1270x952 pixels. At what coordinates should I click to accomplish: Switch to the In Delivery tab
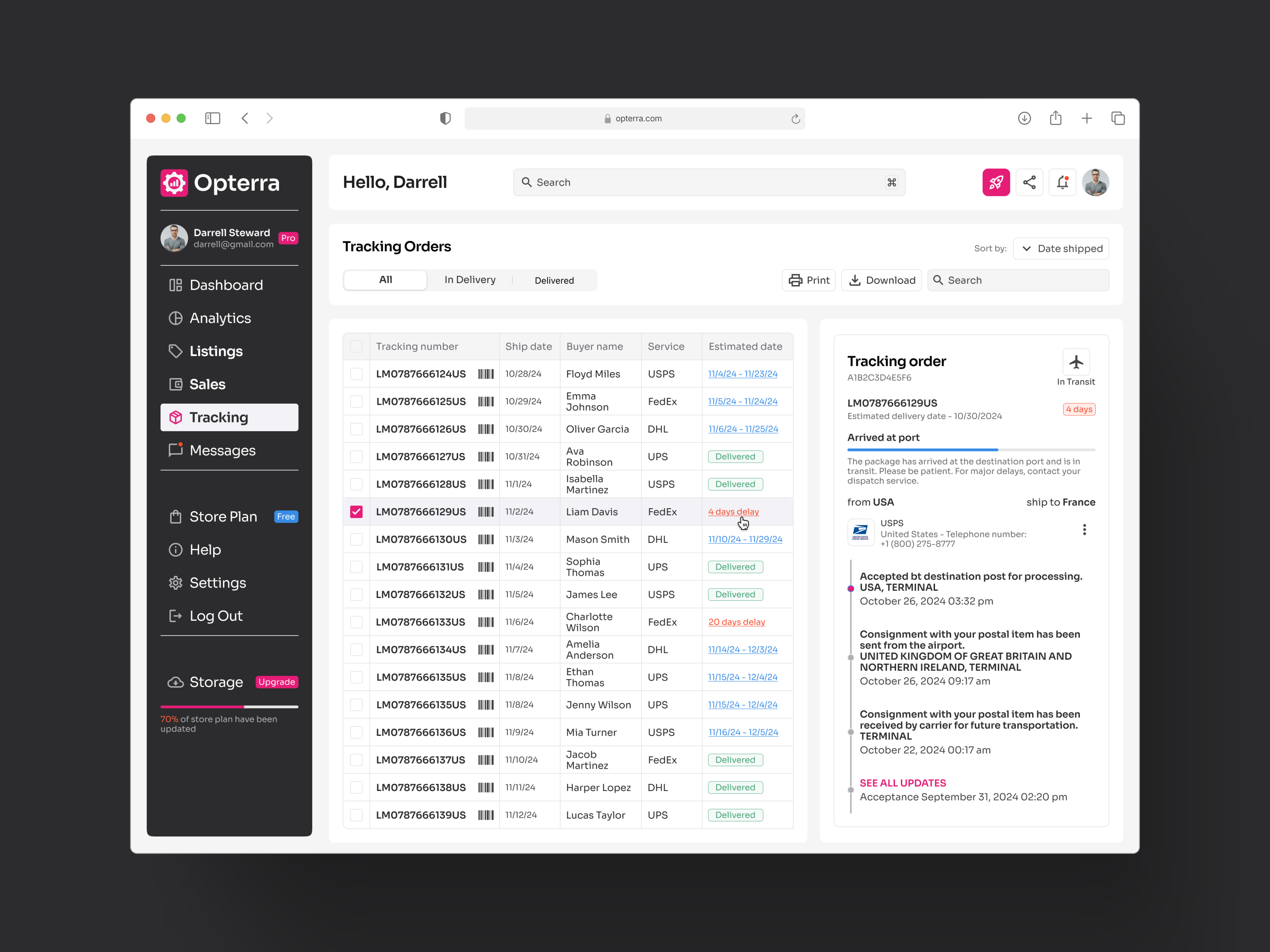tap(470, 280)
